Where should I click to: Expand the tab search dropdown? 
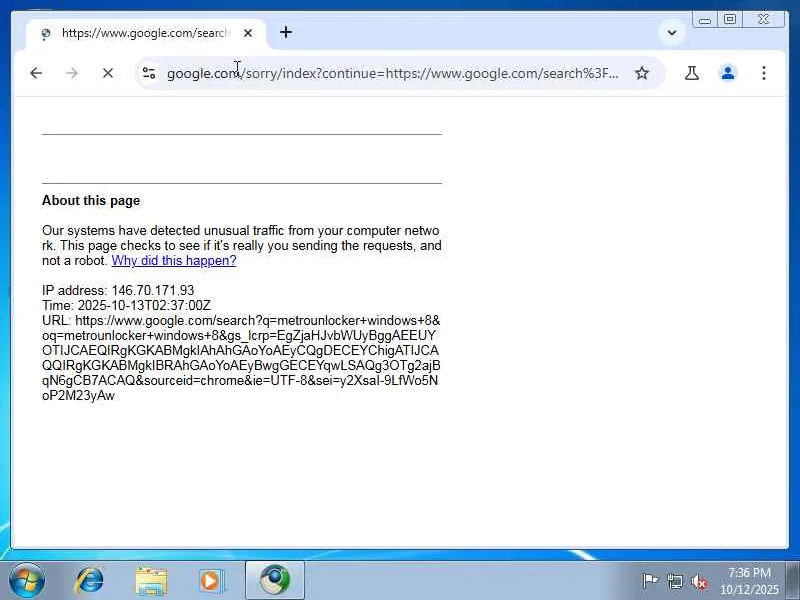(x=672, y=33)
